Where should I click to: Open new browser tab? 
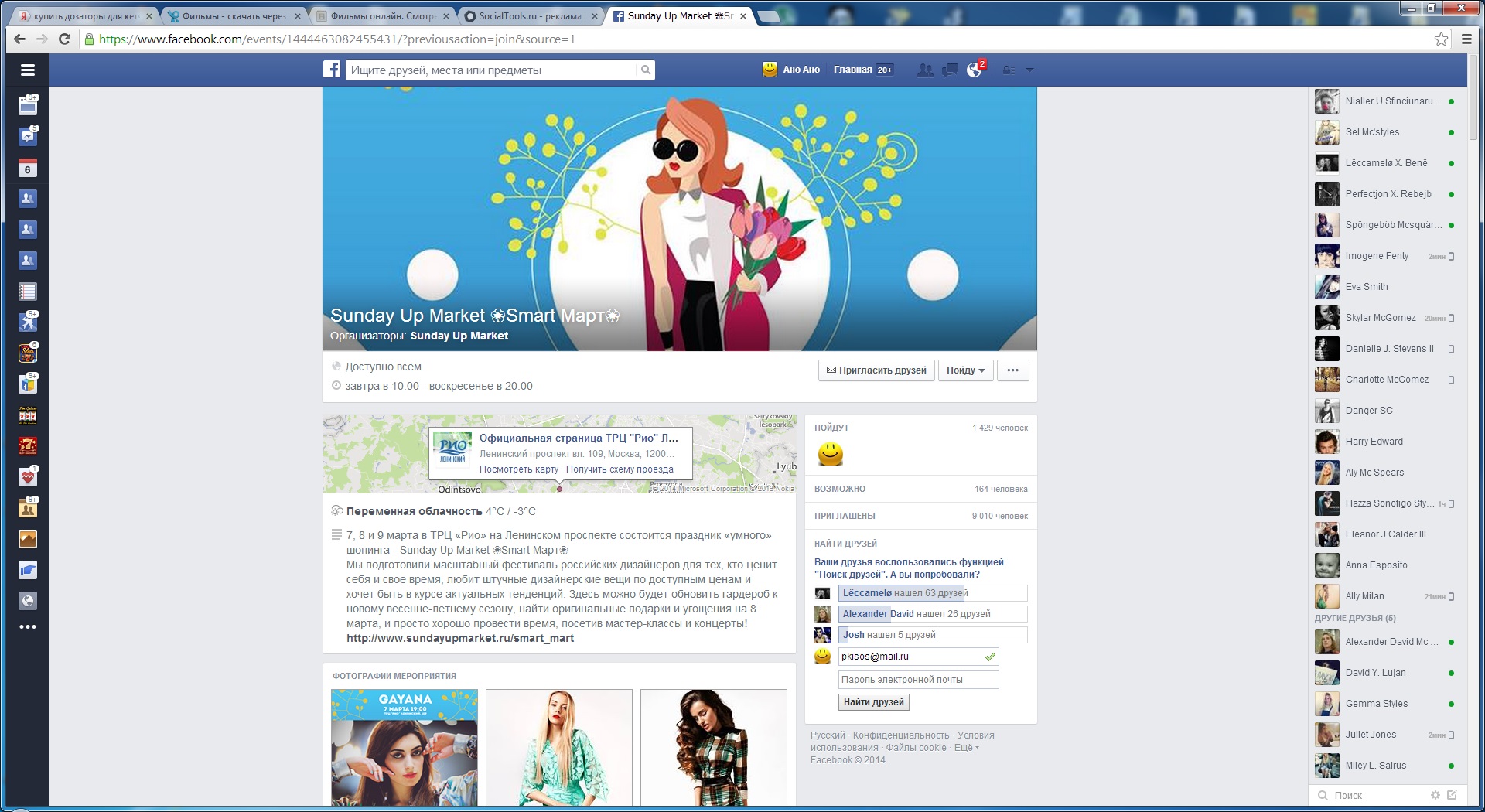tap(768, 16)
